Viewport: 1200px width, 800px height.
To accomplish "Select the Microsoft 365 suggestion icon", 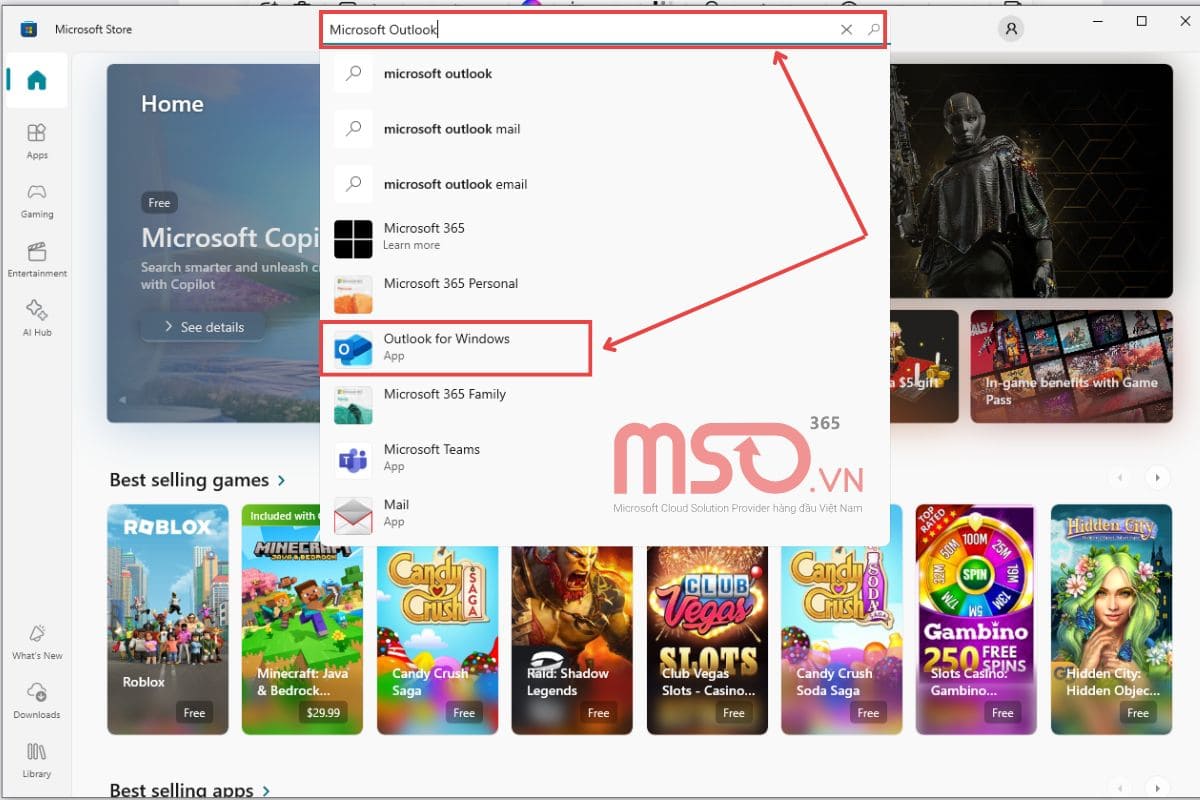I will tap(353, 239).
